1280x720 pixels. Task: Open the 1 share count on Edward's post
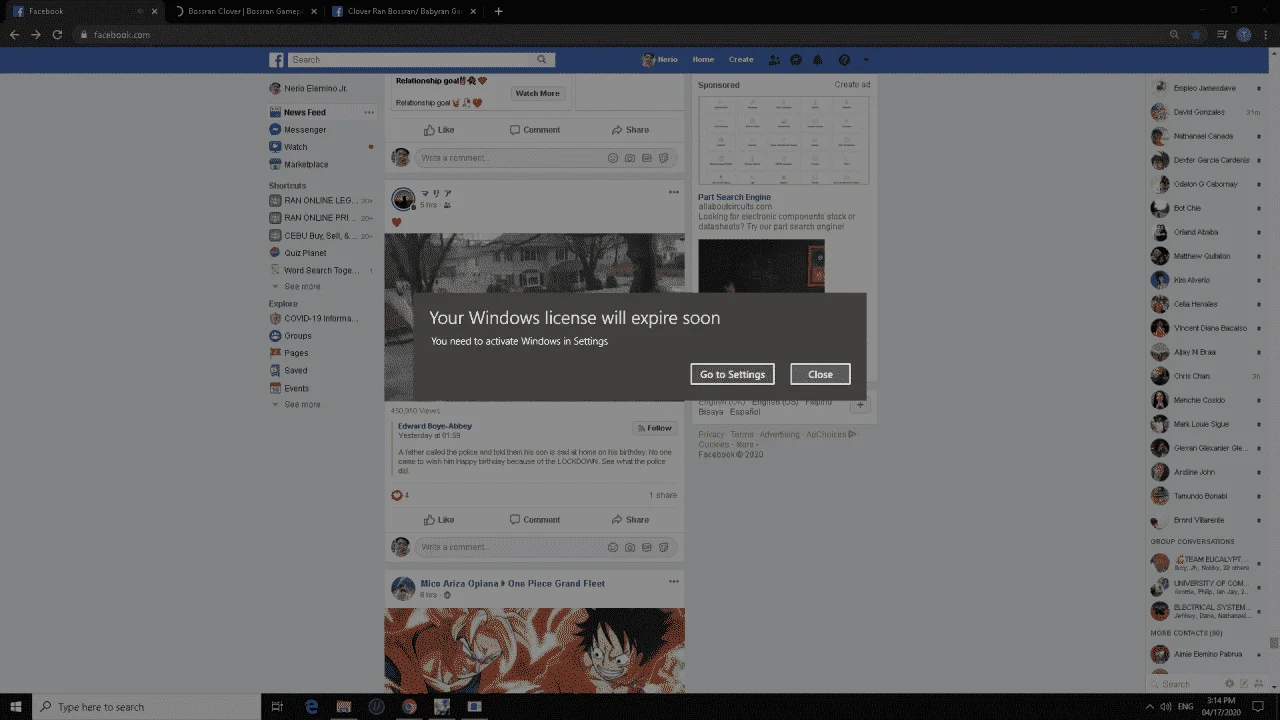pyautogui.click(x=663, y=495)
